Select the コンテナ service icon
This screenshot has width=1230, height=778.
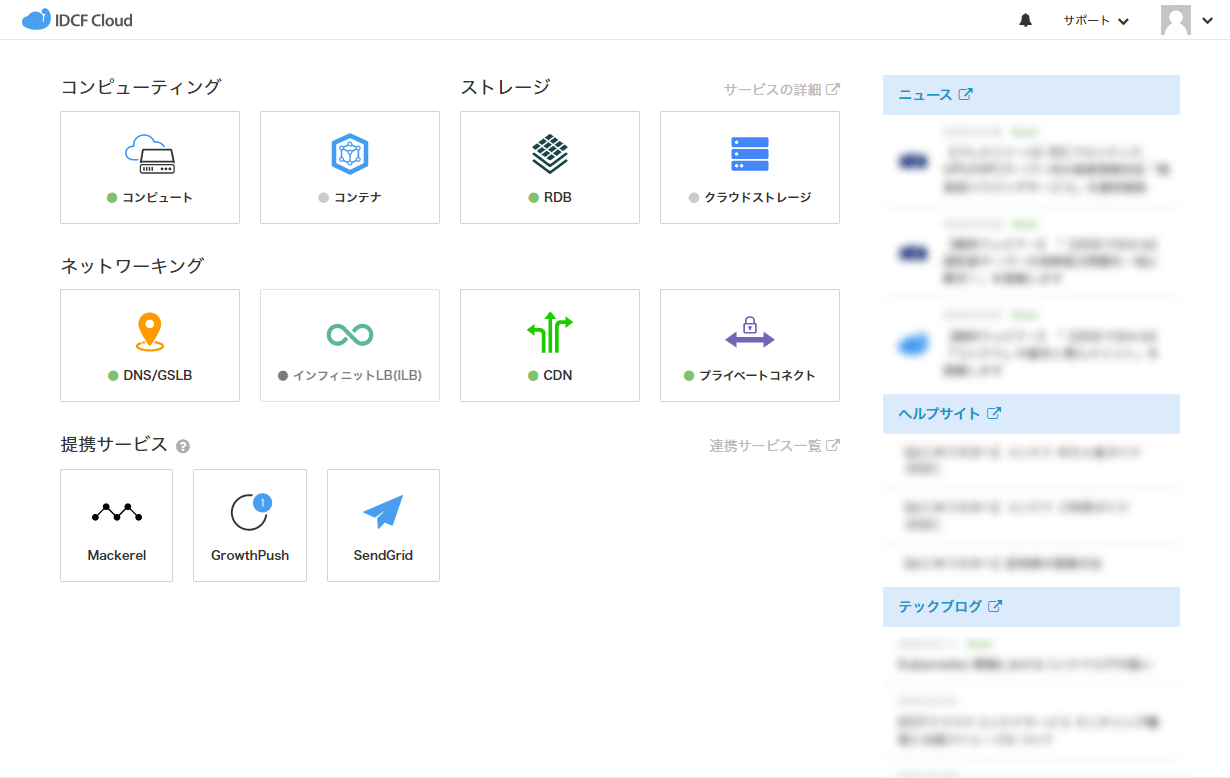349,167
